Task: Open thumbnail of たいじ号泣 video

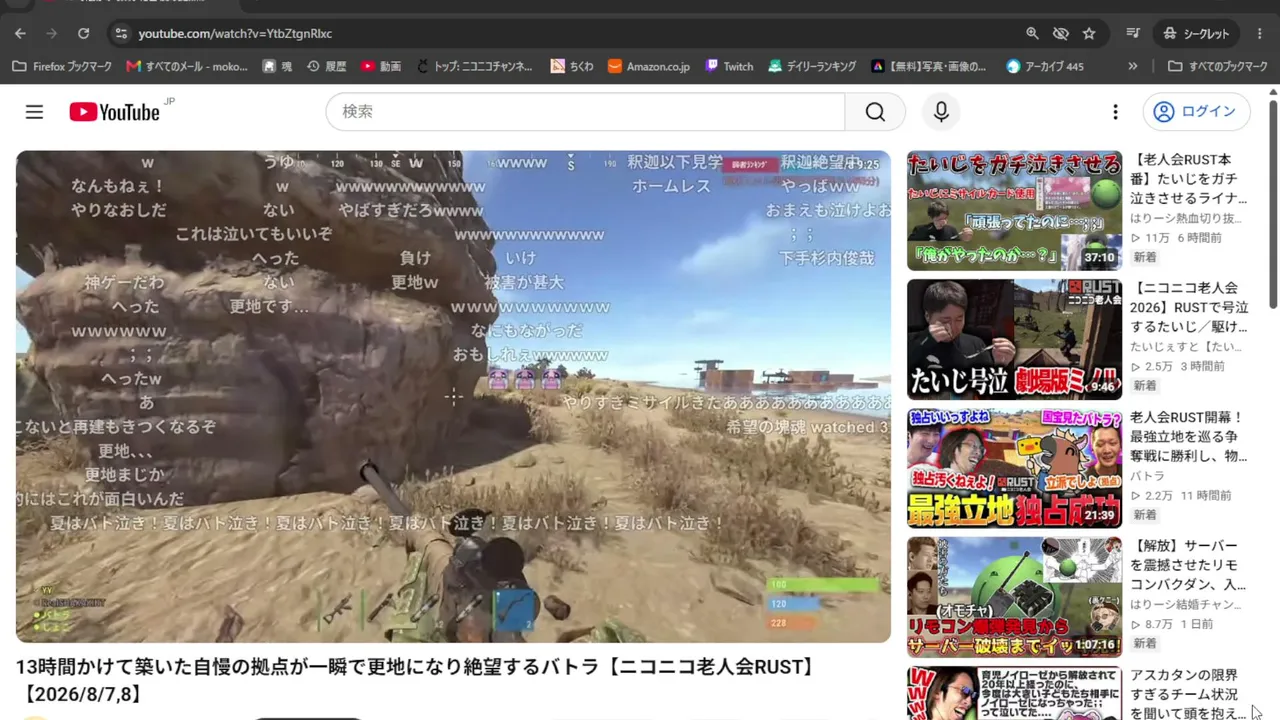Action: pyautogui.click(x=1014, y=339)
